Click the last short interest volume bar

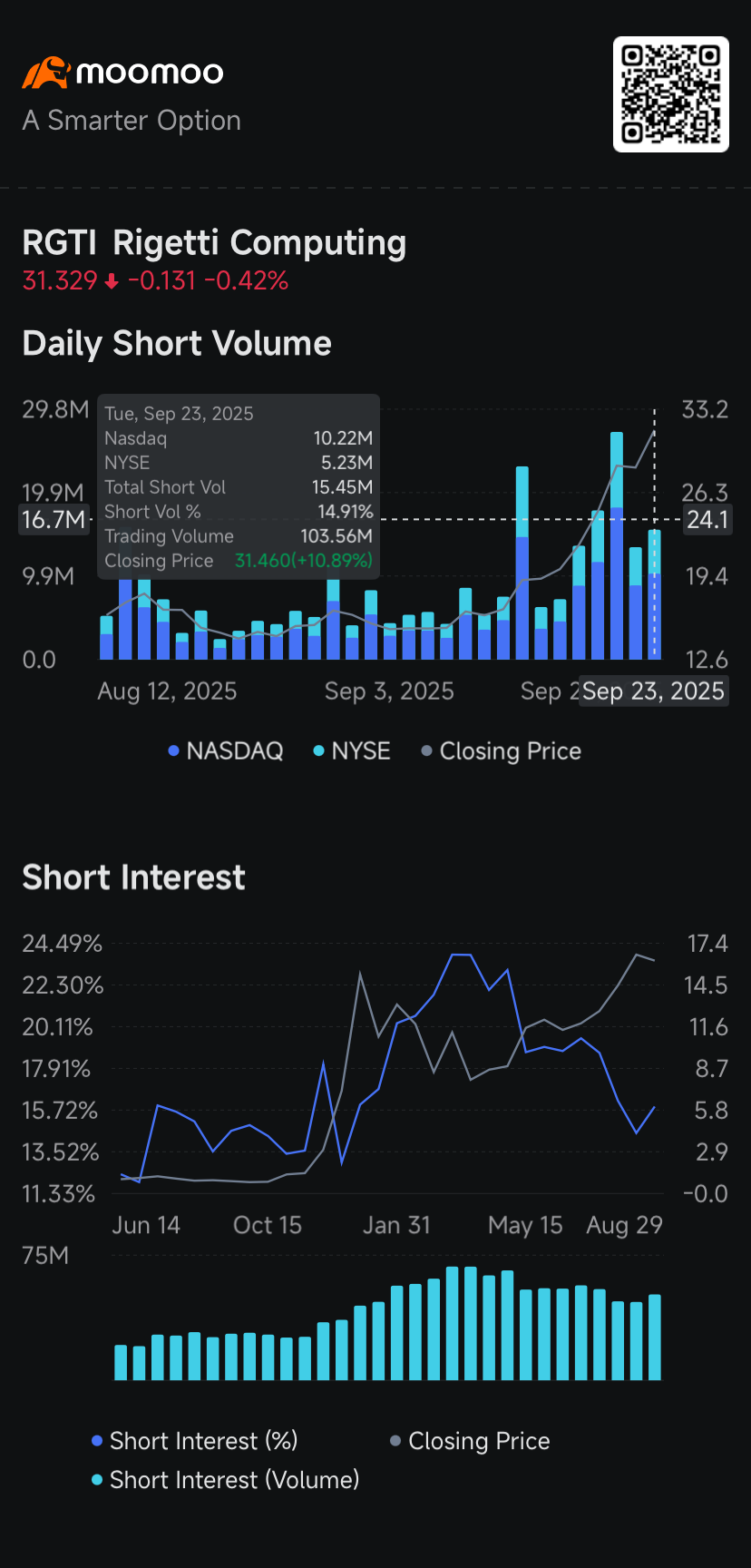pos(655,1337)
